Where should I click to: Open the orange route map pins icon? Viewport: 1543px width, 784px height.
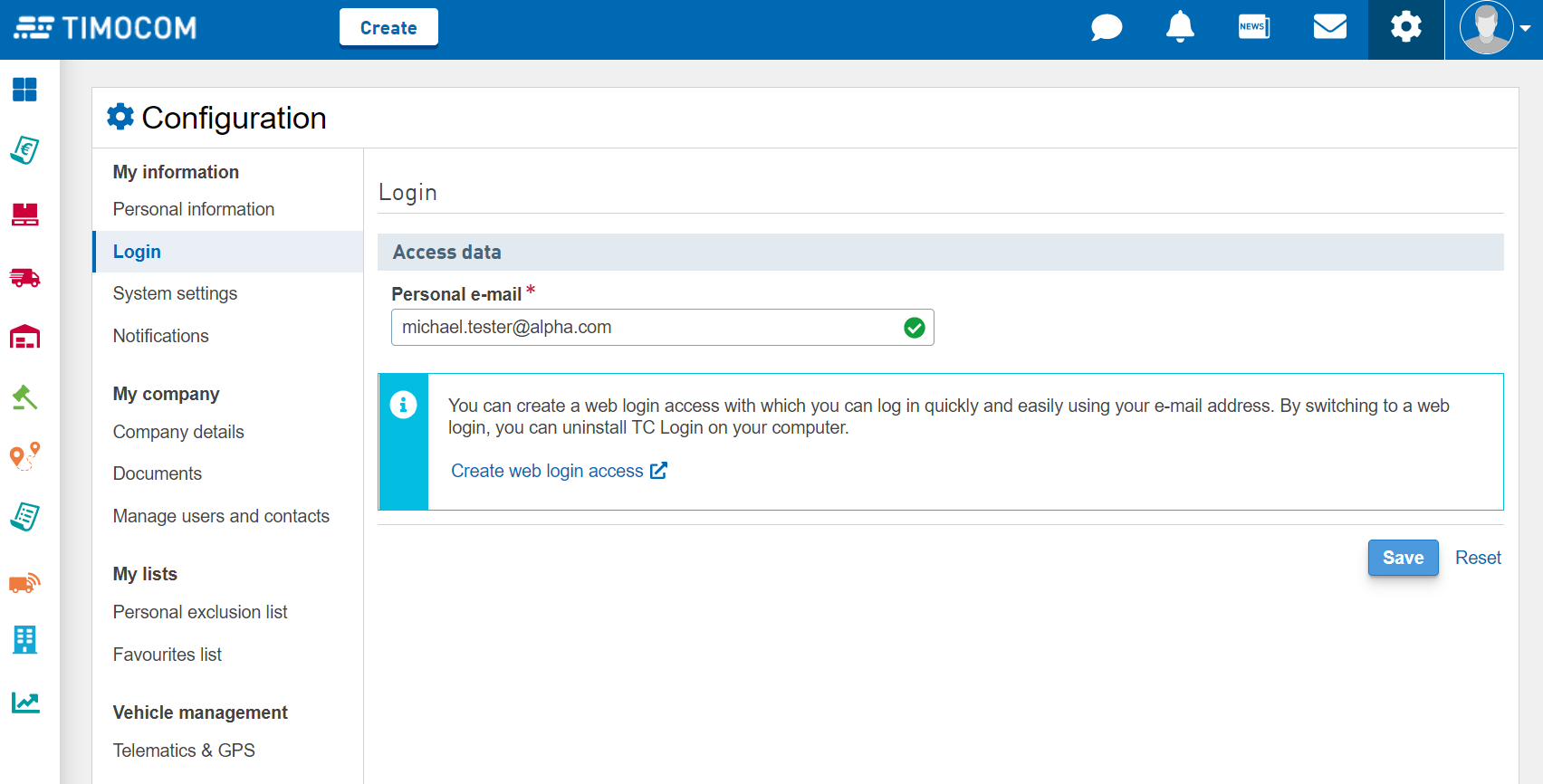[x=24, y=456]
